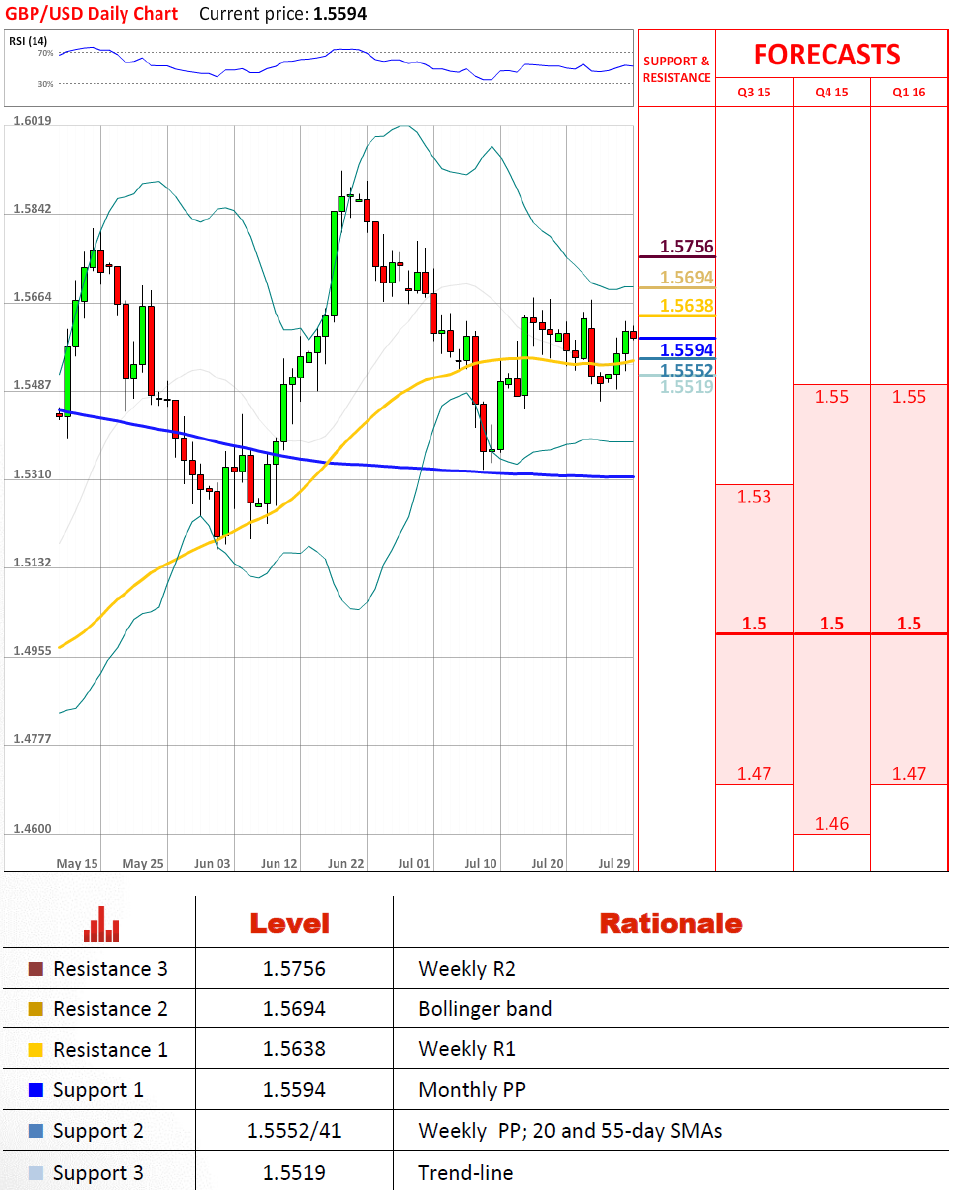Select the 1.53 forecast value in Q3 15
Image resolution: width=963 pixels, height=1190 pixels.
(x=754, y=496)
